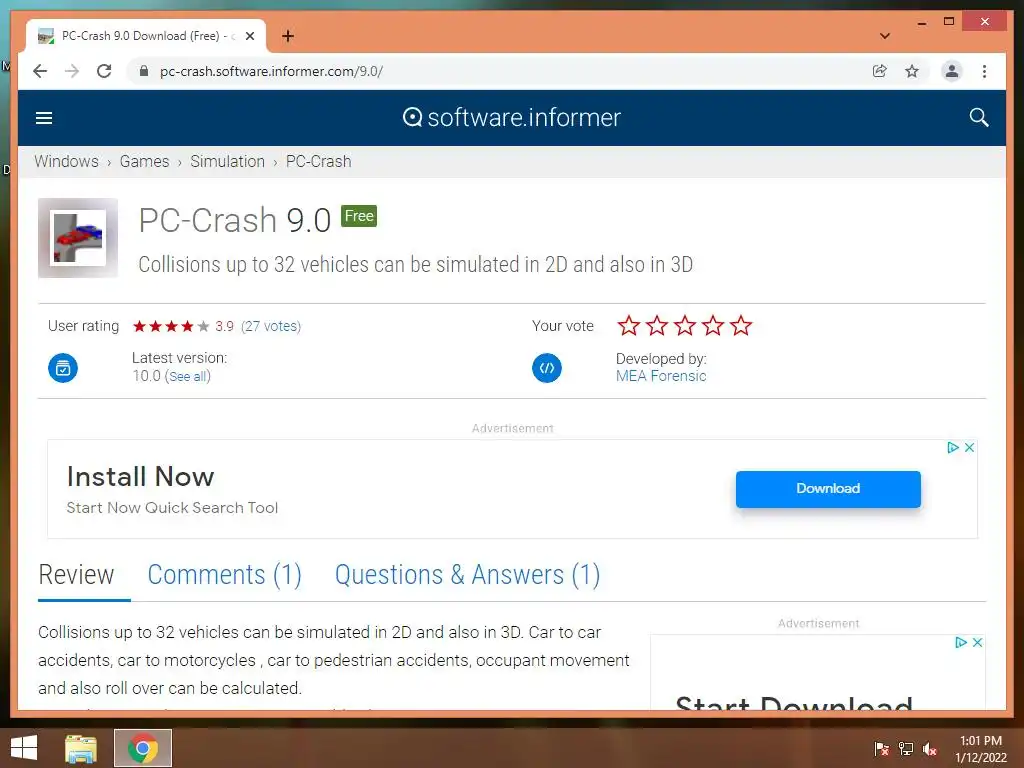
Task: Click the site search magnifier icon
Action: coord(978,118)
